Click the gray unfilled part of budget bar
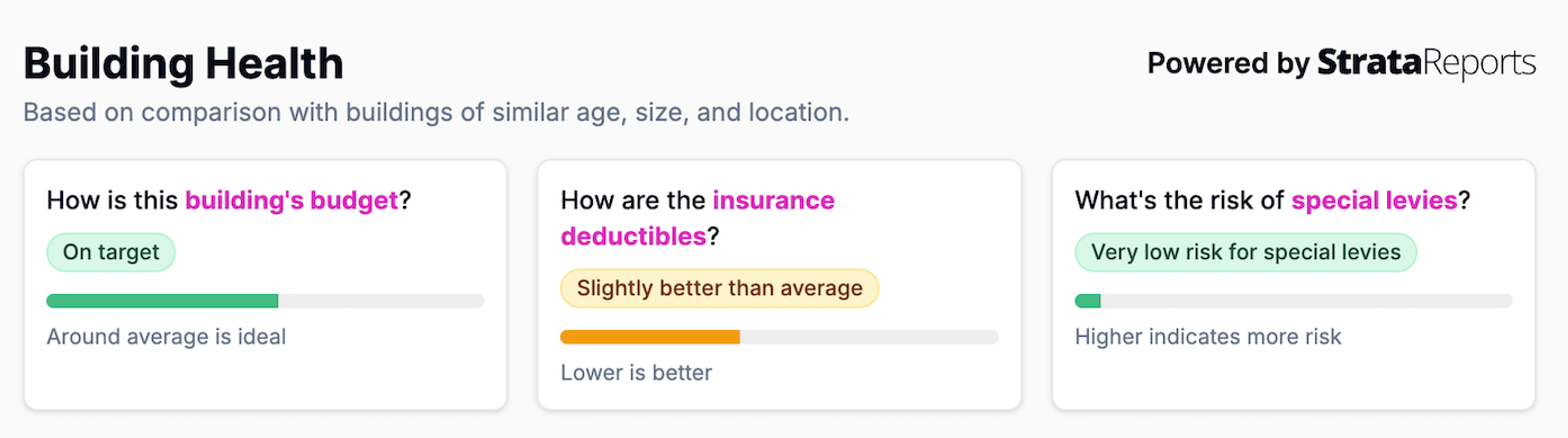Screen dimensions: 1568x438 point(381,301)
